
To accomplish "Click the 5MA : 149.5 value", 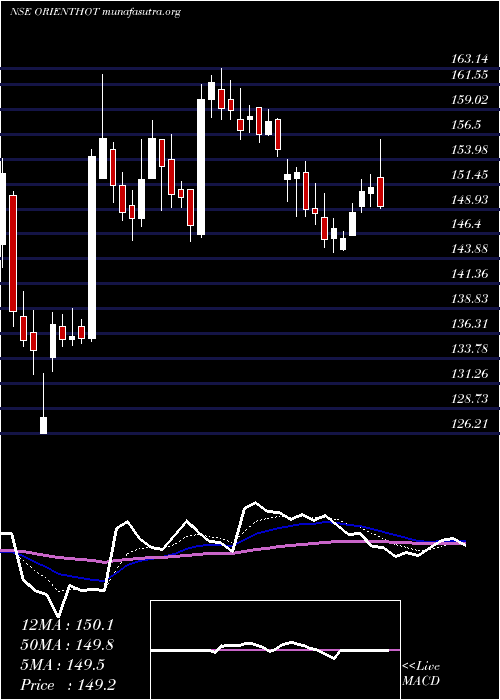I will pos(63,665).
